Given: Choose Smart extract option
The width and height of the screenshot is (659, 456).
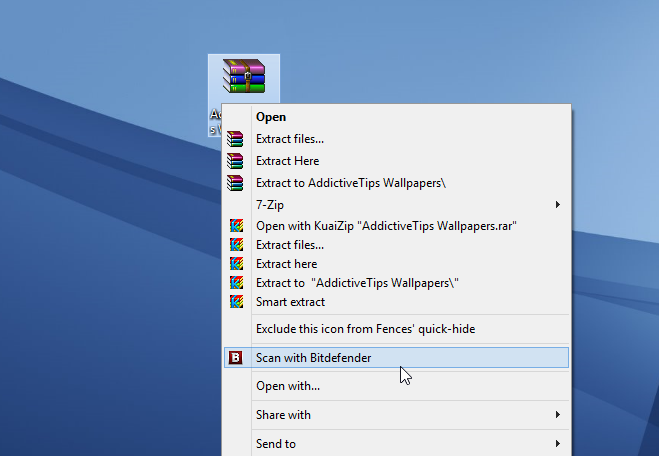Looking at the screenshot, I should pyautogui.click(x=396, y=301).
